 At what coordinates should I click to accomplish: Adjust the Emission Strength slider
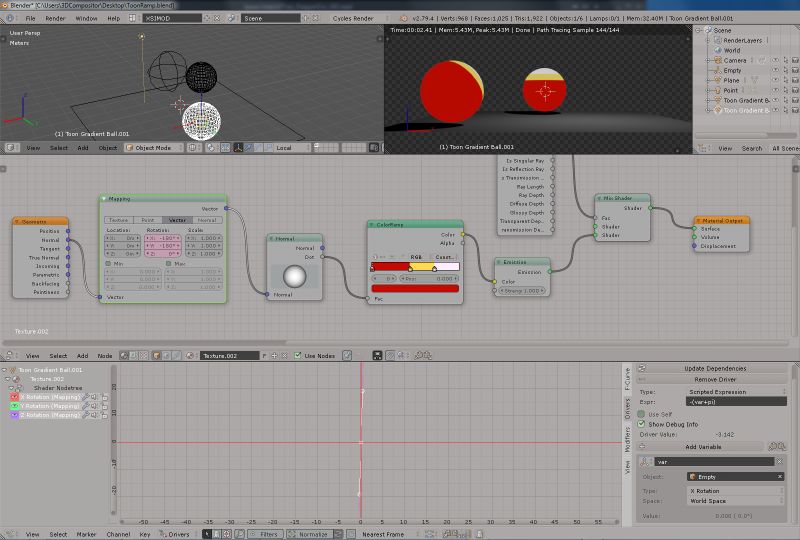click(x=521, y=290)
